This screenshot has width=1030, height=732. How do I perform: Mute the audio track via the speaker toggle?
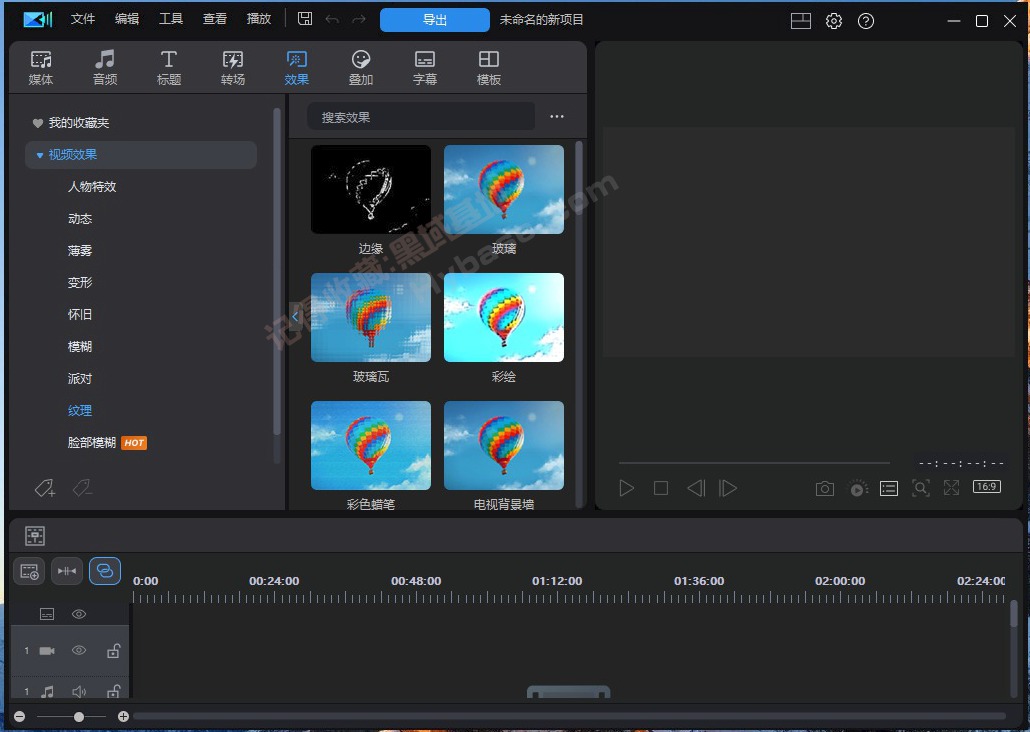[x=79, y=691]
